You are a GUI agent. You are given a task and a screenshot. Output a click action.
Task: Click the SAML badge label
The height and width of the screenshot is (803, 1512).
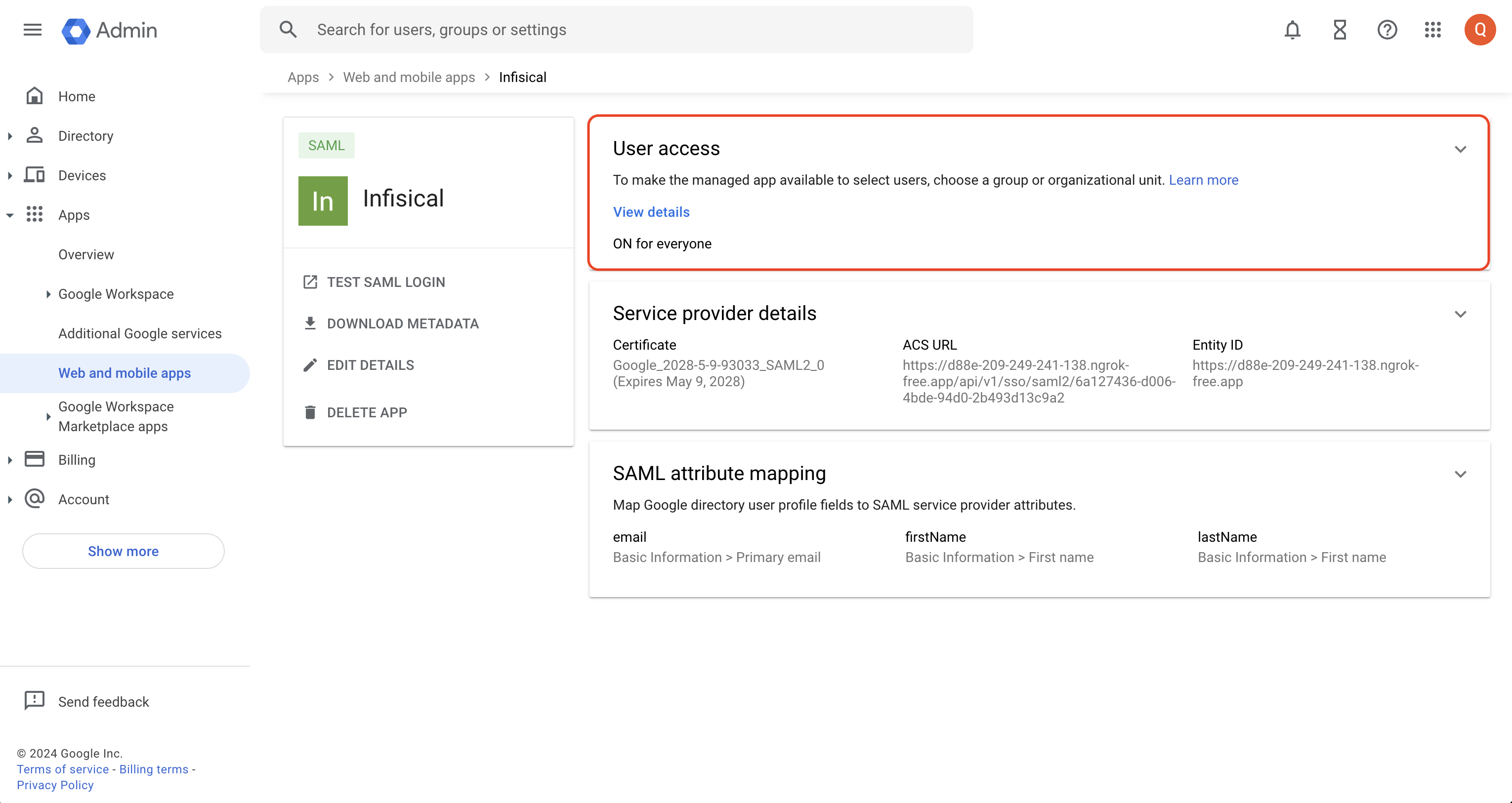coord(326,145)
